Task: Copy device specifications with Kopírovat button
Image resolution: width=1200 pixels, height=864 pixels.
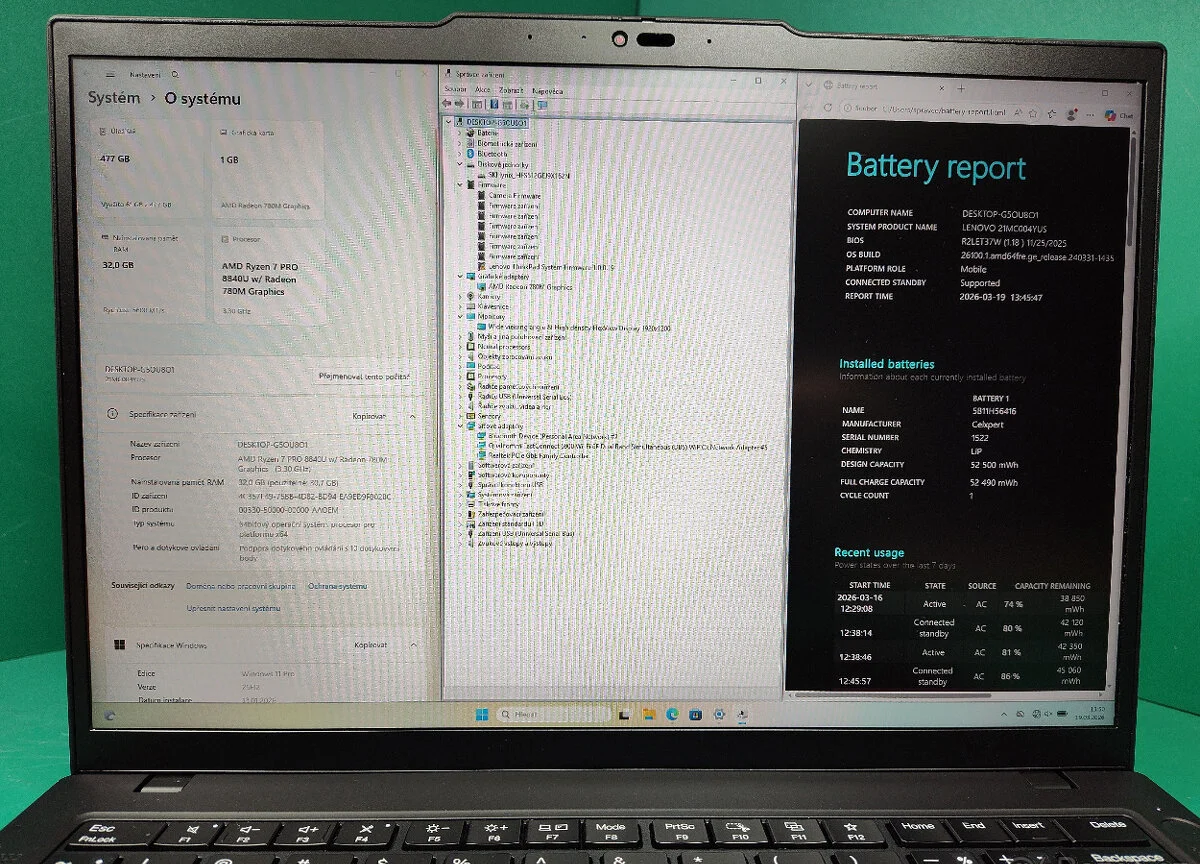Action: 369,416
